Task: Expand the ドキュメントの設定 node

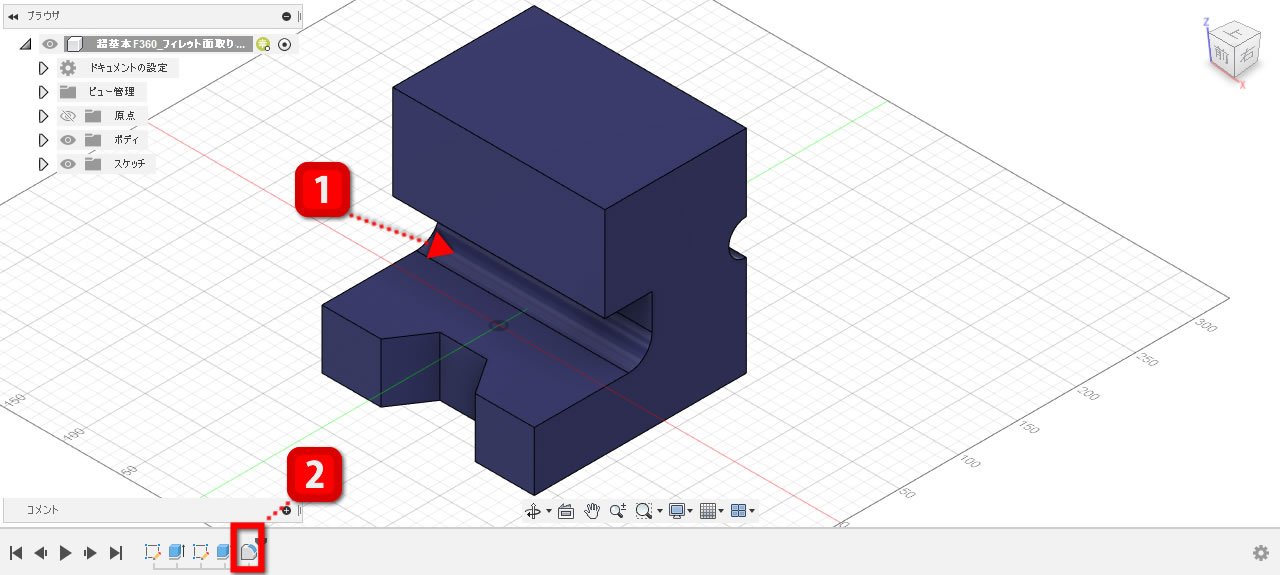Action: [43, 68]
